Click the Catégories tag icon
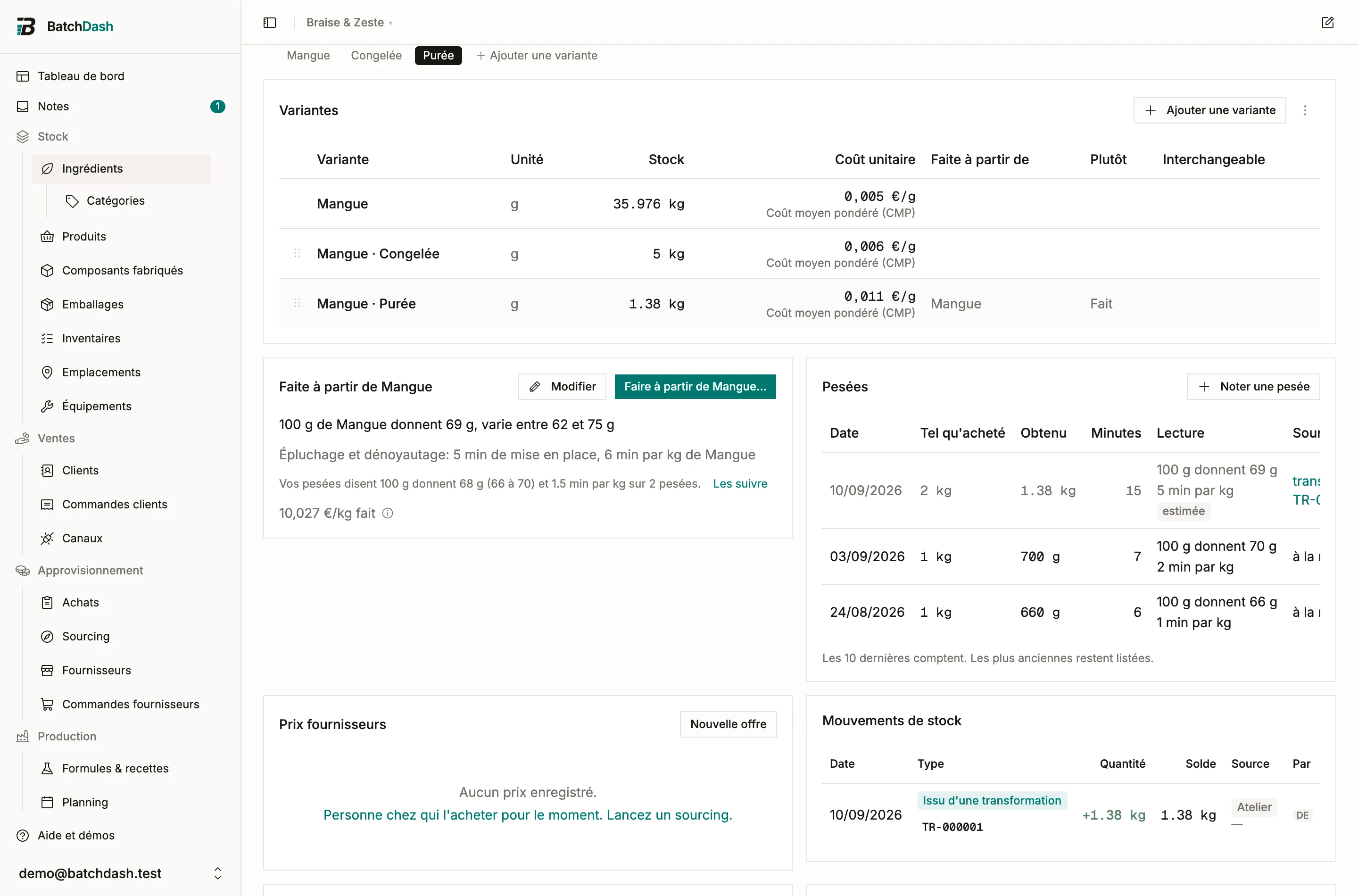This screenshot has height=896, width=1358. pyautogui.click(x=72, y=200)
